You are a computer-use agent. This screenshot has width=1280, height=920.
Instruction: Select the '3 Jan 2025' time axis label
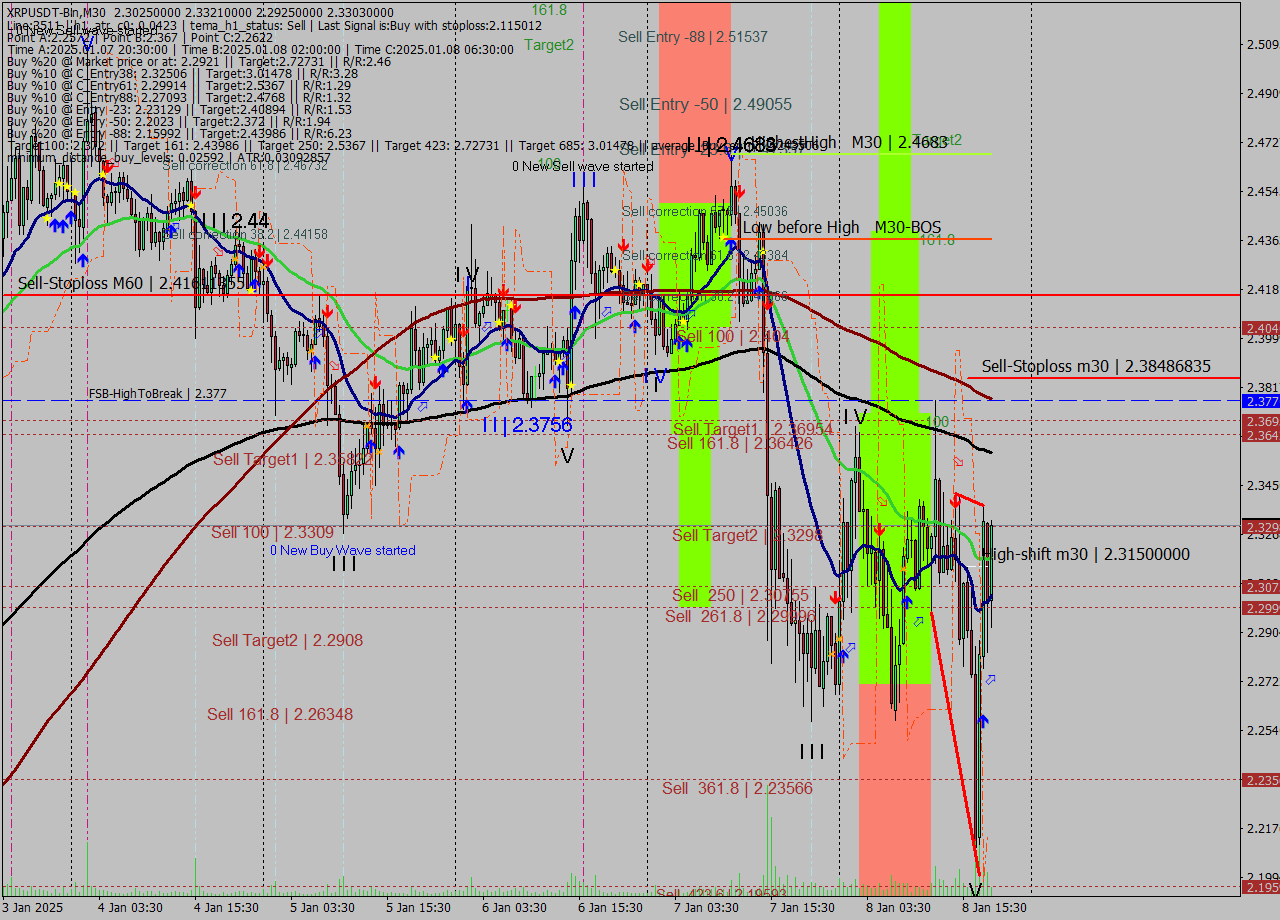[x=32, y=908]
